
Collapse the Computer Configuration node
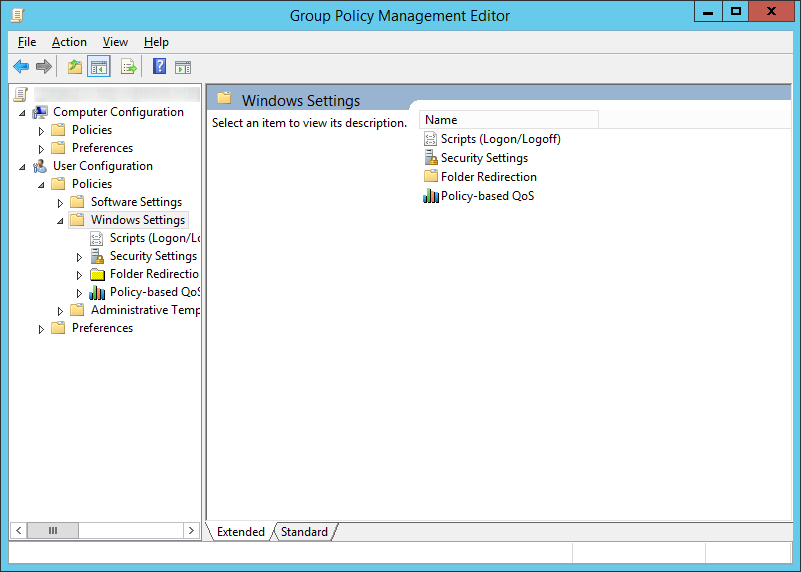point(22,113)
